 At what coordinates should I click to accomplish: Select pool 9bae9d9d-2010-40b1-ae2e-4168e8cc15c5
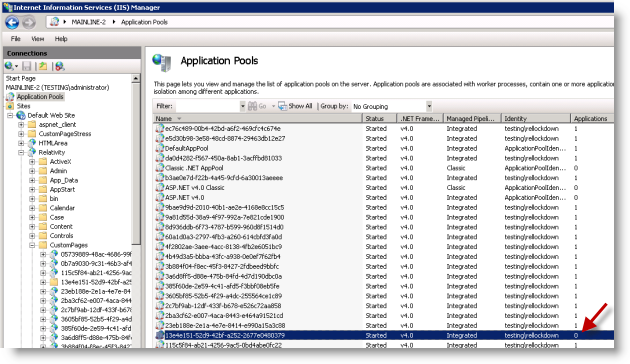(x=384, y=207)
